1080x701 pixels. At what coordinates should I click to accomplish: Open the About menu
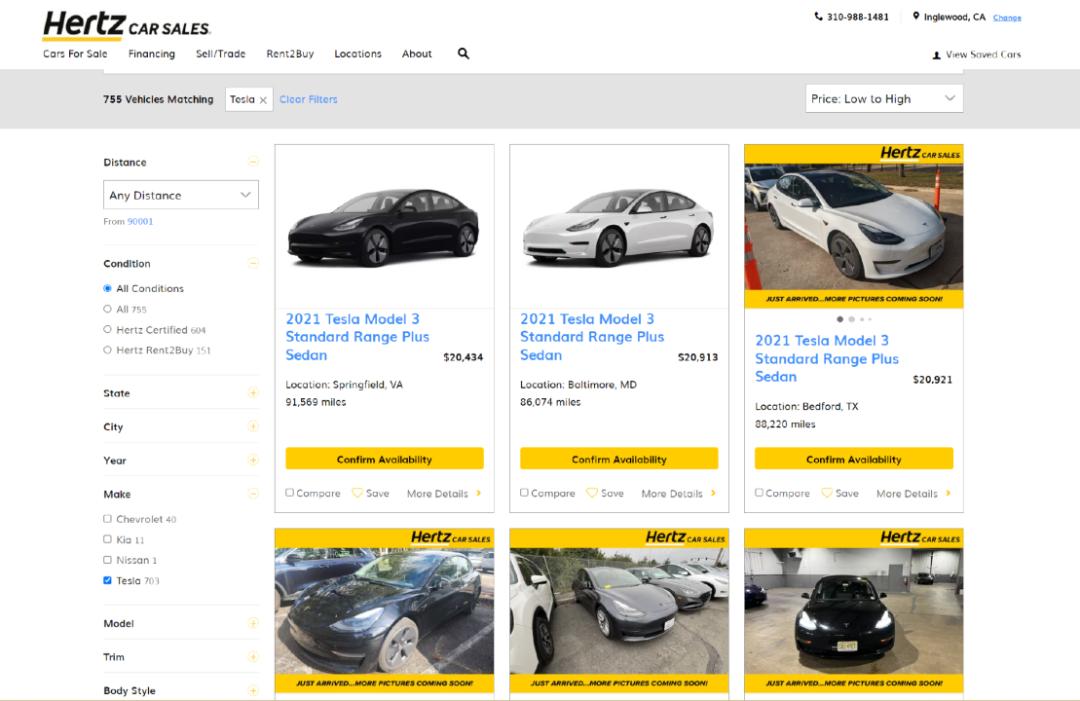[417, 54]
